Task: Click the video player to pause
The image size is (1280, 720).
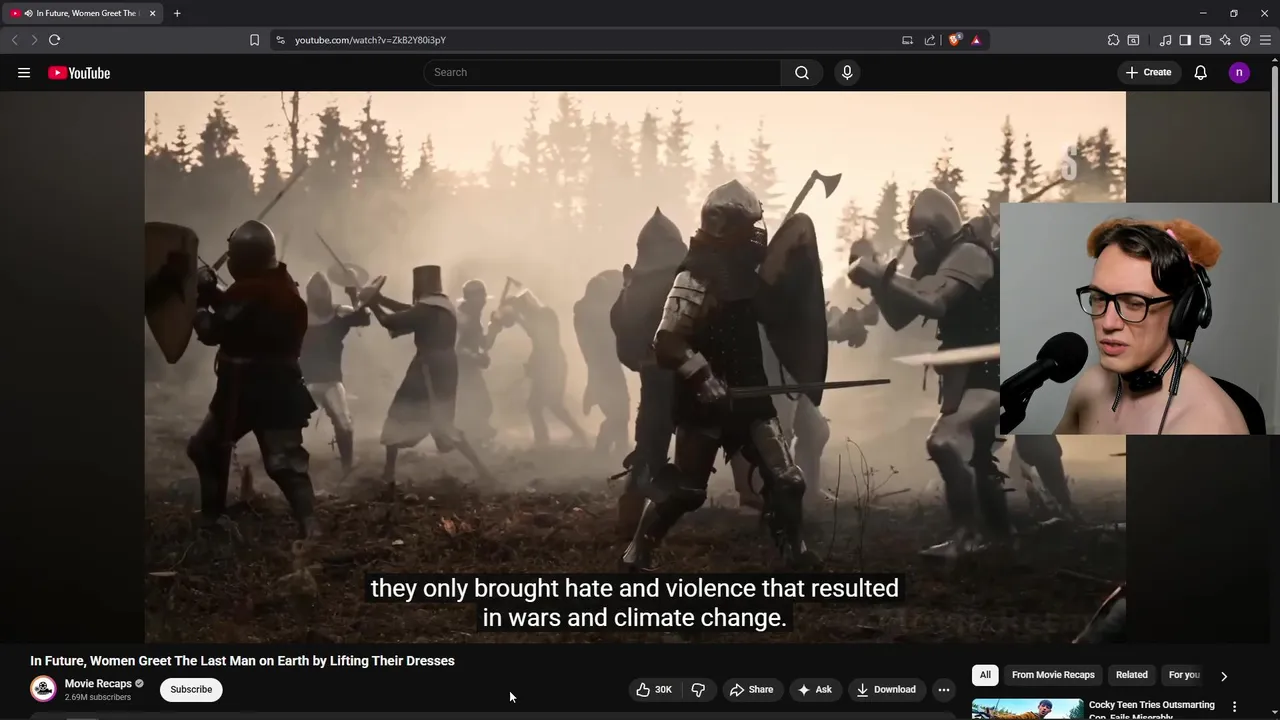Action: pyautogui.click(x=635, y=367)
